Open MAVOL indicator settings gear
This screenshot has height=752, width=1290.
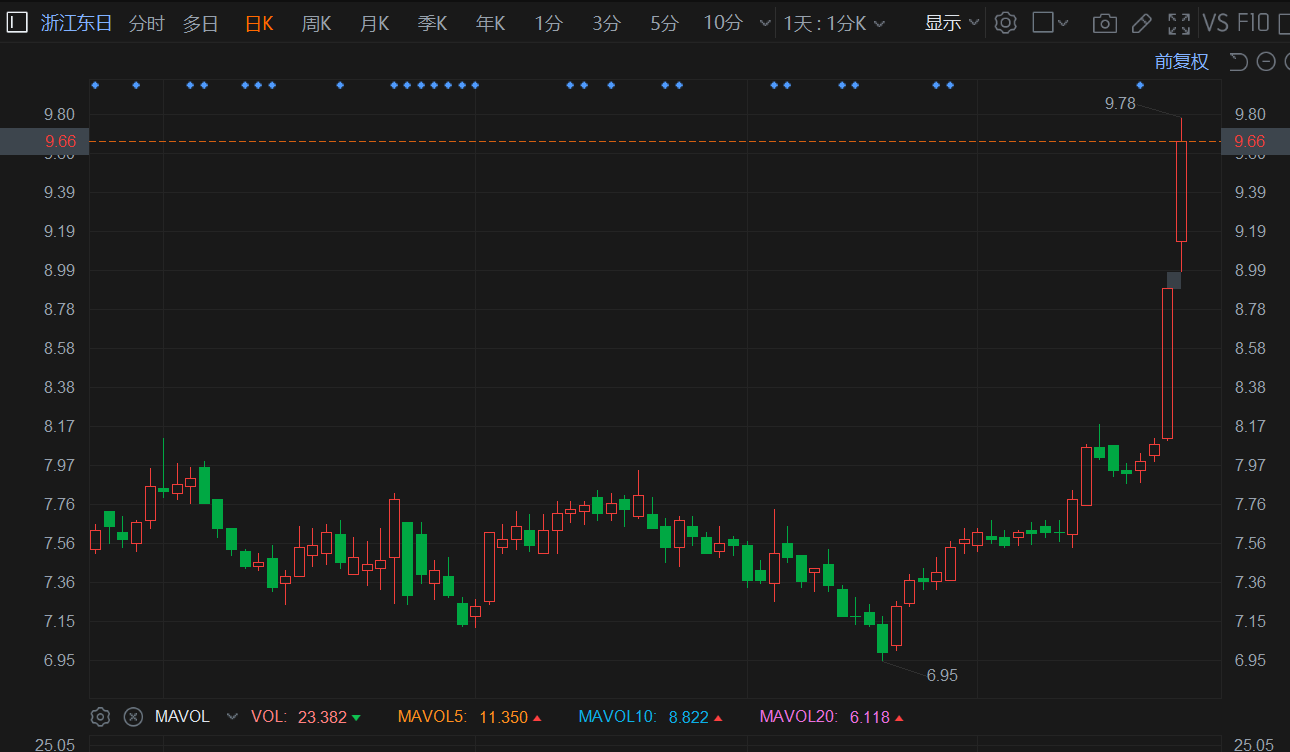click(100, 716)
